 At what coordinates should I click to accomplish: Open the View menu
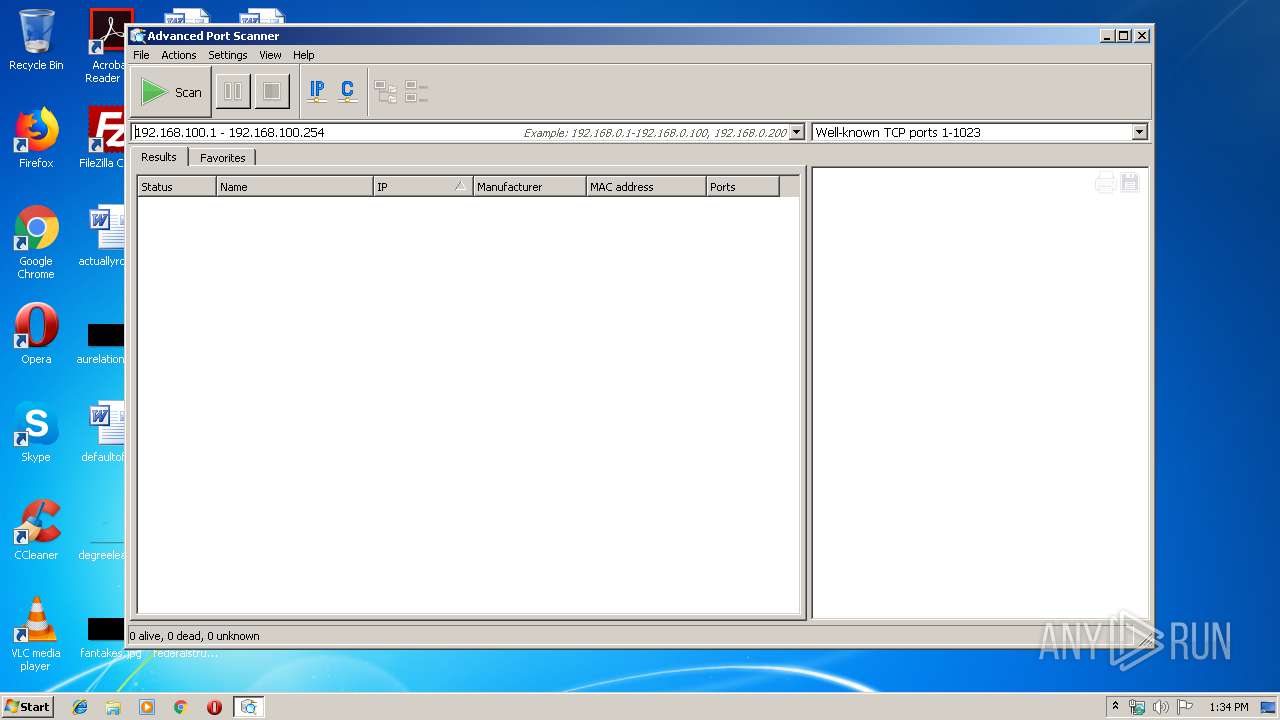pyautogui.click(x=270, y=55)
